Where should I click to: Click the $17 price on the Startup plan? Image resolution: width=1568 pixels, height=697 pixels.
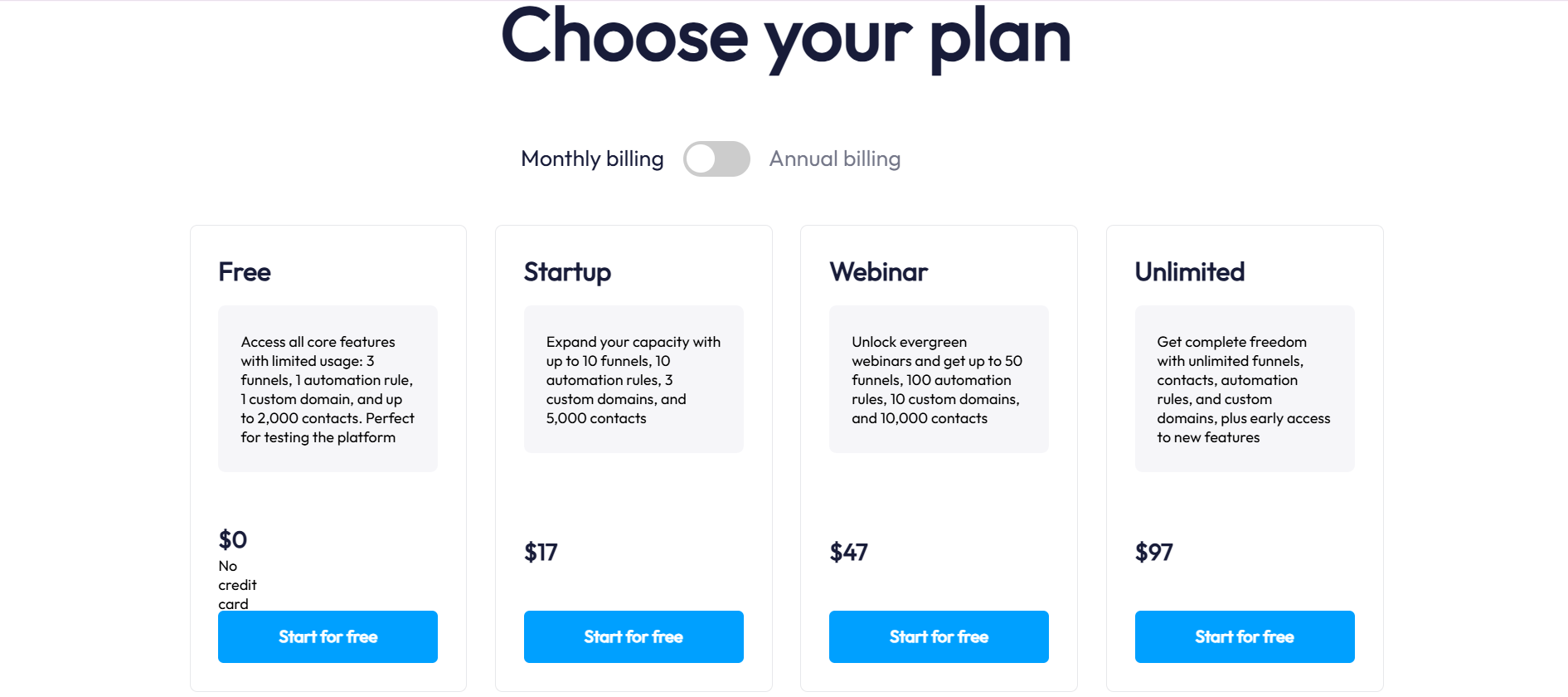(540, 552)
